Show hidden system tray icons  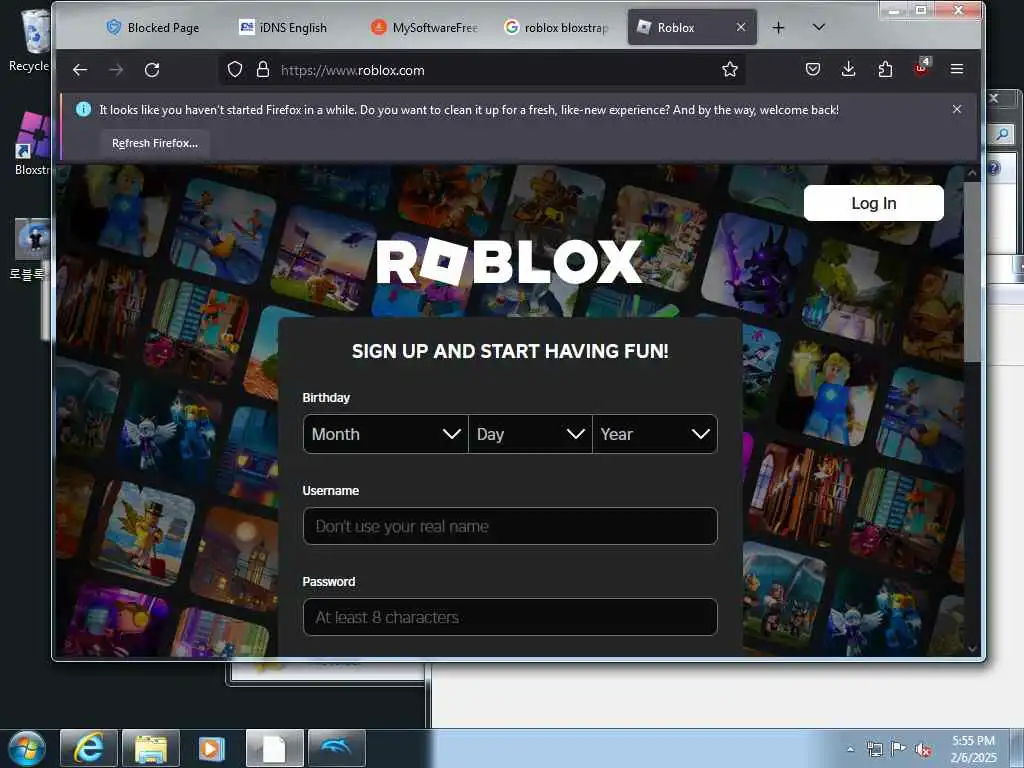(x=850, y=749)
